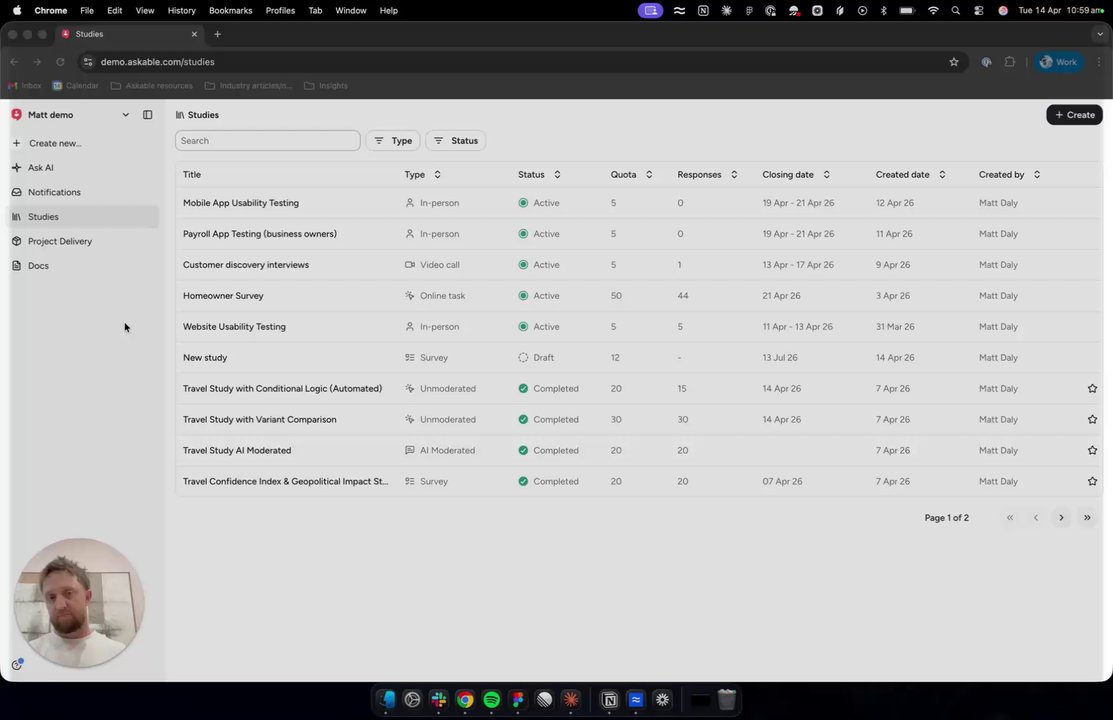The image size is (1113, 720).
Task: Click Online task type in Homeowner Survey row
Action: tap(434, 296)
